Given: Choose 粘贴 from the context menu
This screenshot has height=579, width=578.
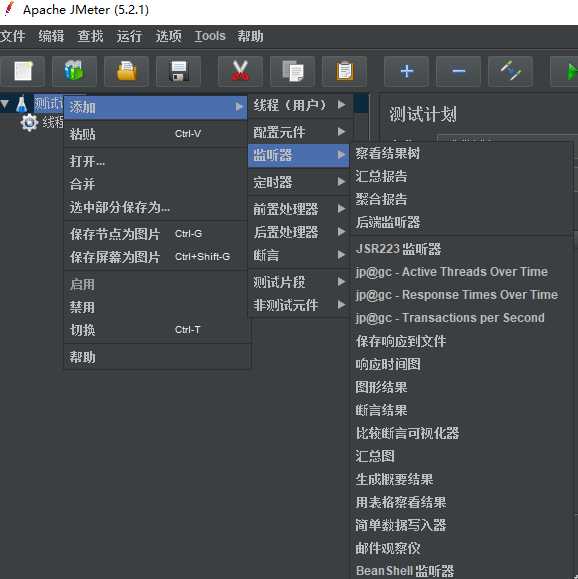Looking at the screenshot, I should point(155,134).
